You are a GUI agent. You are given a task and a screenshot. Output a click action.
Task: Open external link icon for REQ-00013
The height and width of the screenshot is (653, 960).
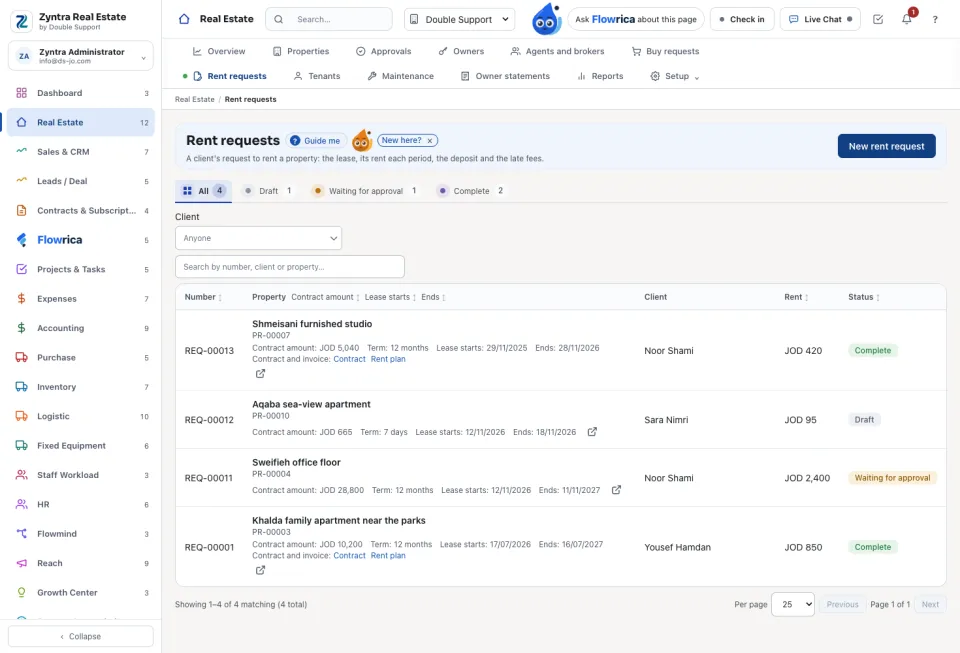[x=260, y=373]
